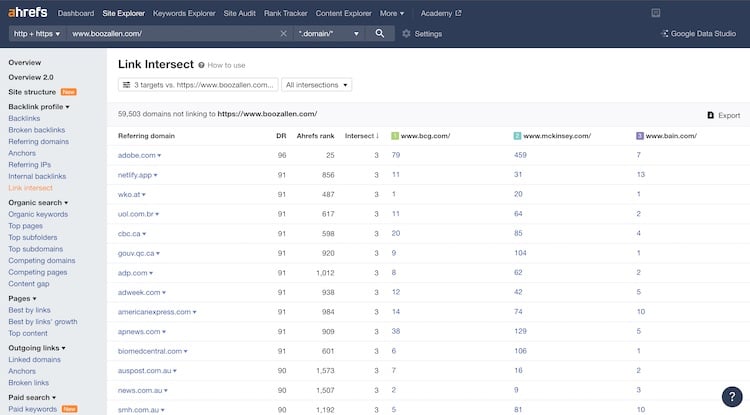Viewport: 750px width, 415px height.
Task: Click the Export icon
Action: point(711,115)
